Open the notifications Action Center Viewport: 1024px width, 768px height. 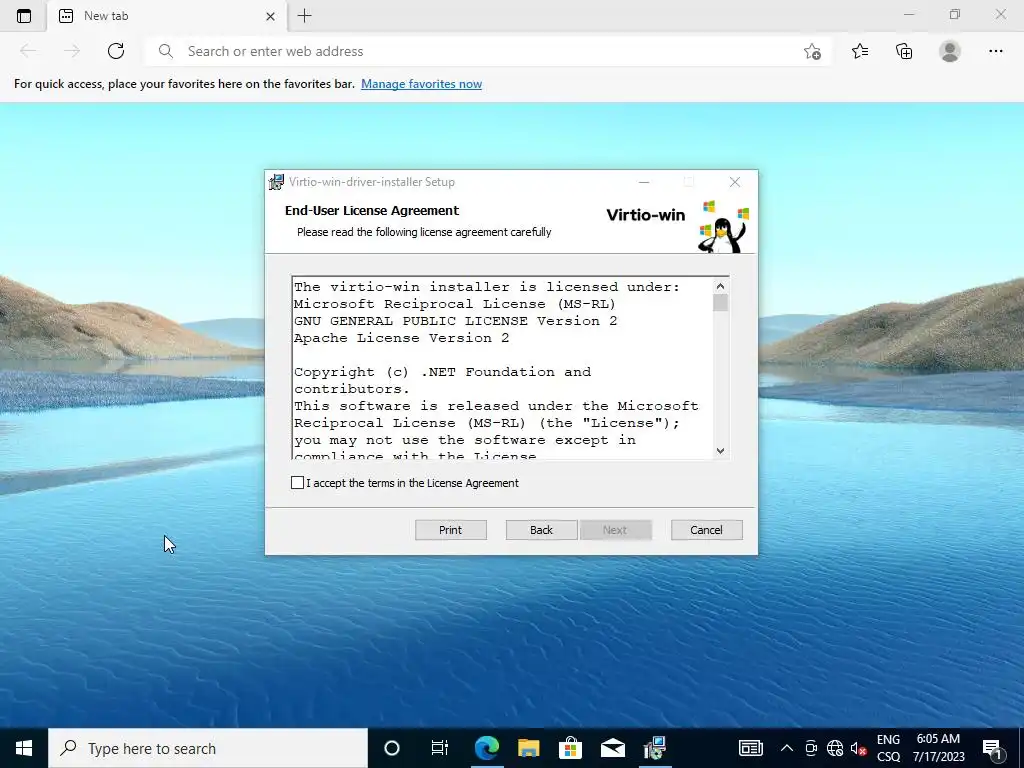(992, 748)
